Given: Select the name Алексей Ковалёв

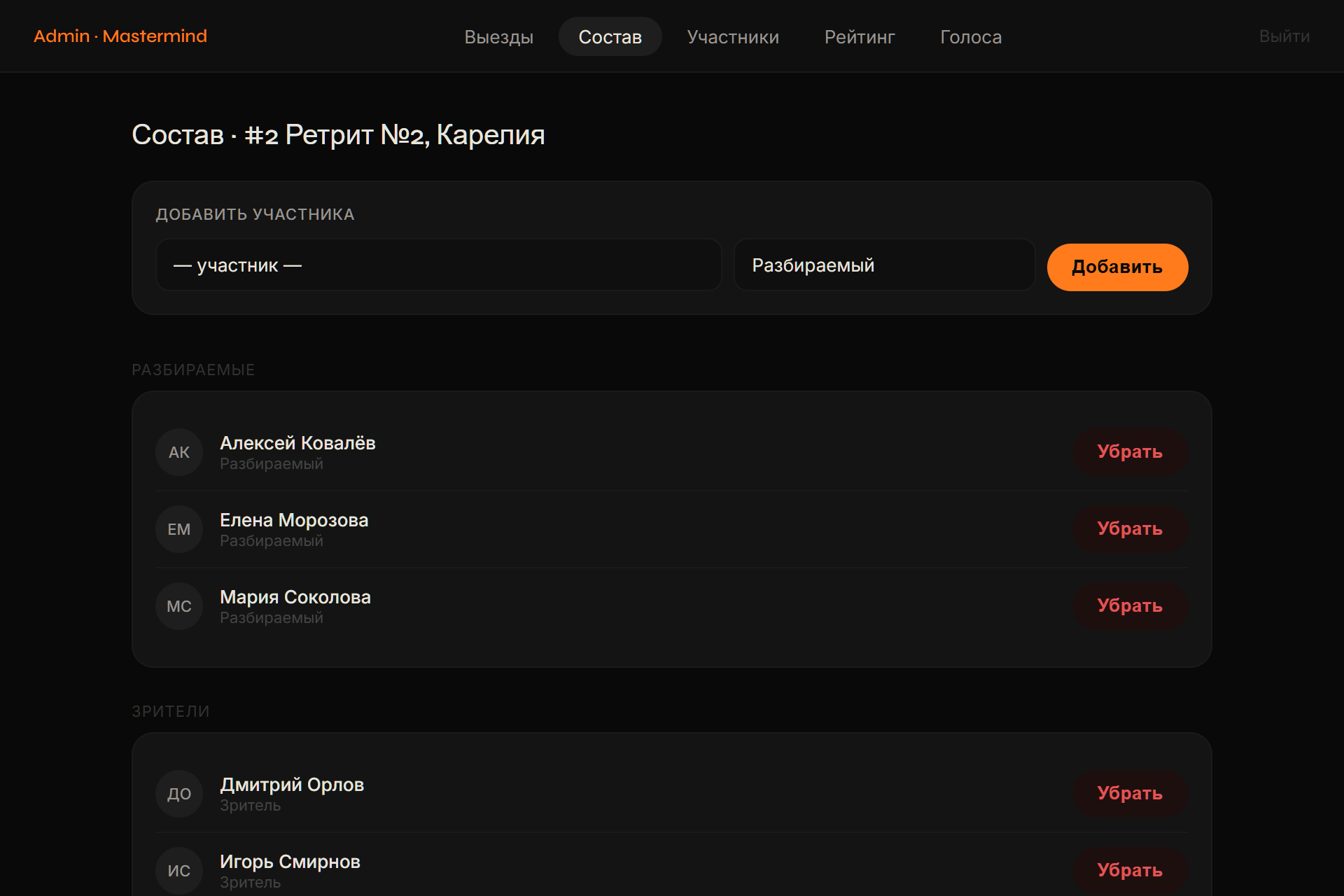Looking at the screenshot, I should 297,443.
